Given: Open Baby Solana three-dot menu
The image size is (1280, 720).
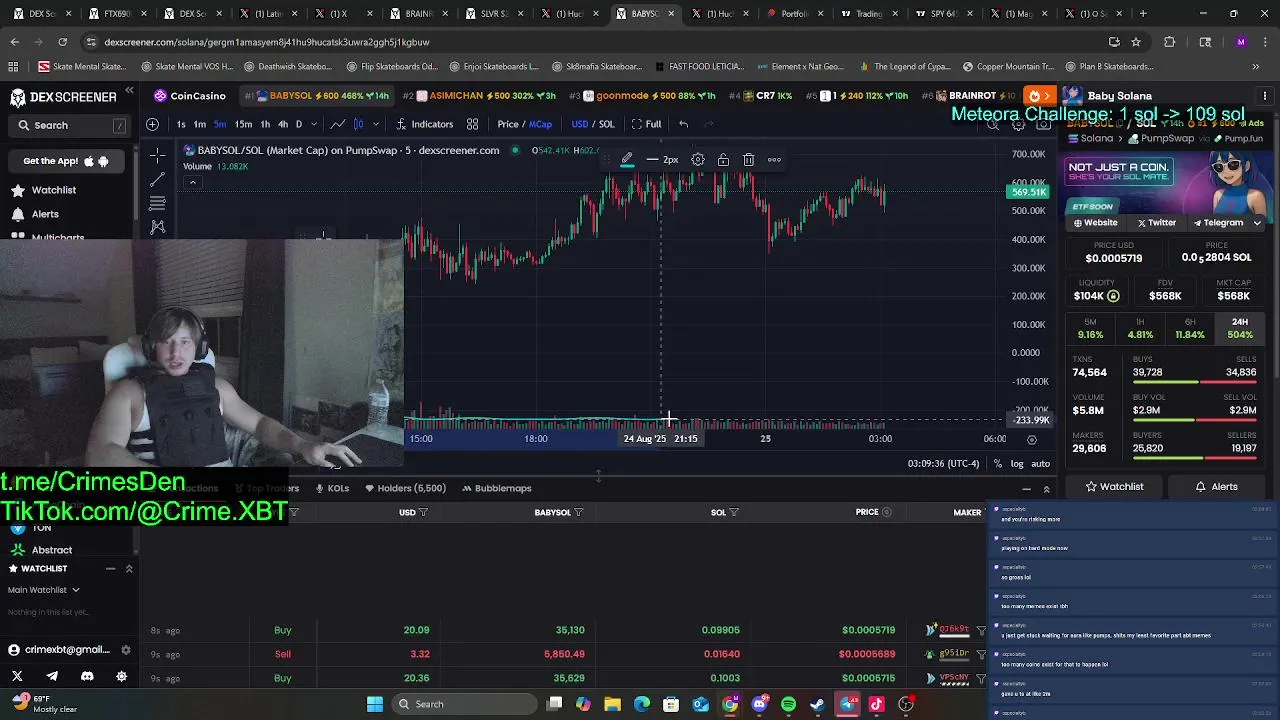Looking at the screenshot, I should (x=1265, y=96).
